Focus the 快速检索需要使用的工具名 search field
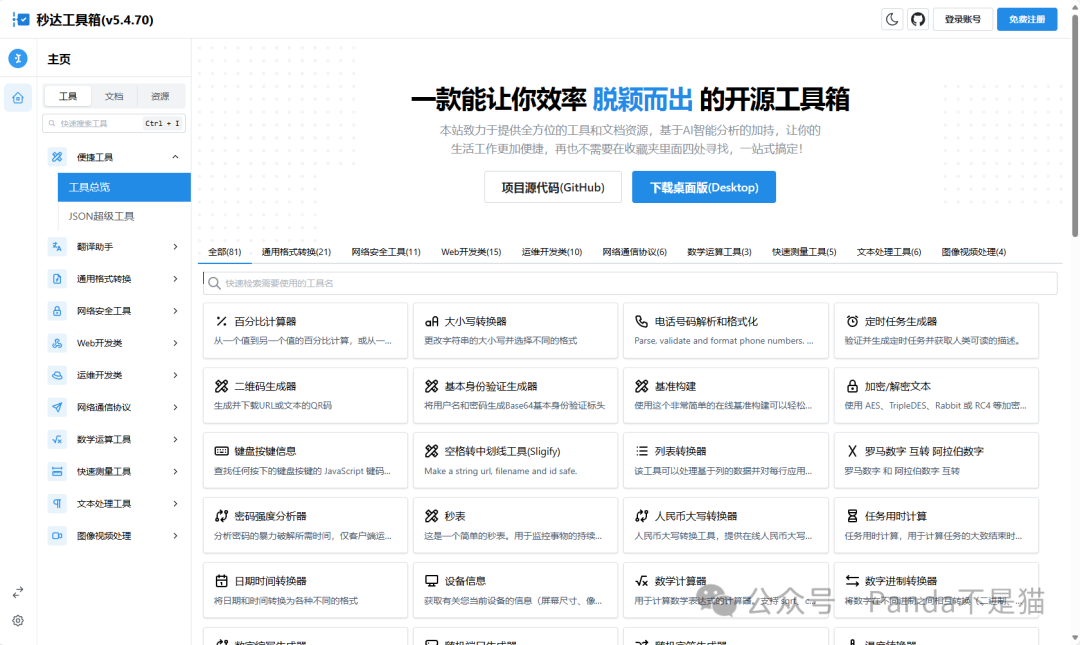The image size is (1080, 645). point(630,283)
